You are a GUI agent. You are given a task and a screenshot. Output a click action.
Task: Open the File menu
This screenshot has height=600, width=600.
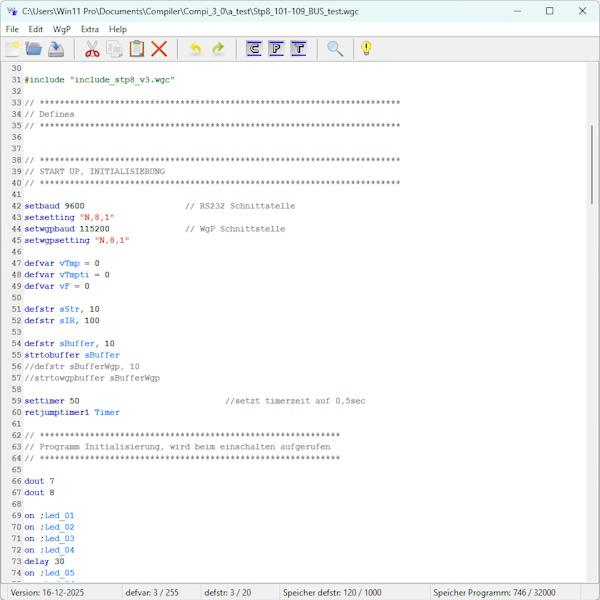point(12,29)
